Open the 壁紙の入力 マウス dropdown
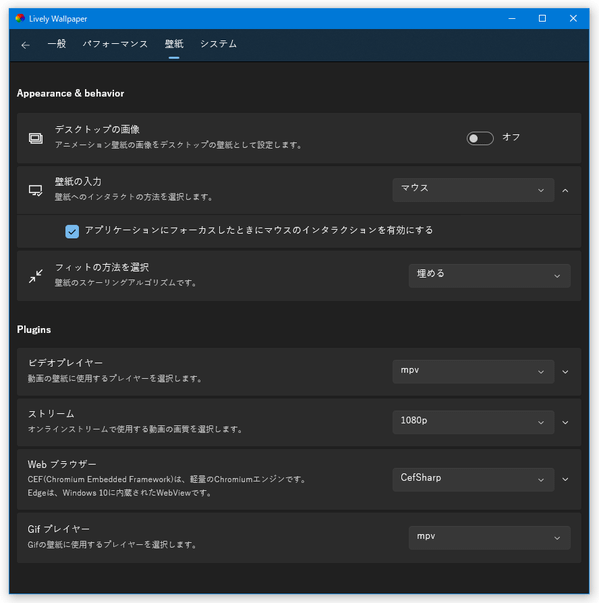599x603 pixels. point(473,190)
